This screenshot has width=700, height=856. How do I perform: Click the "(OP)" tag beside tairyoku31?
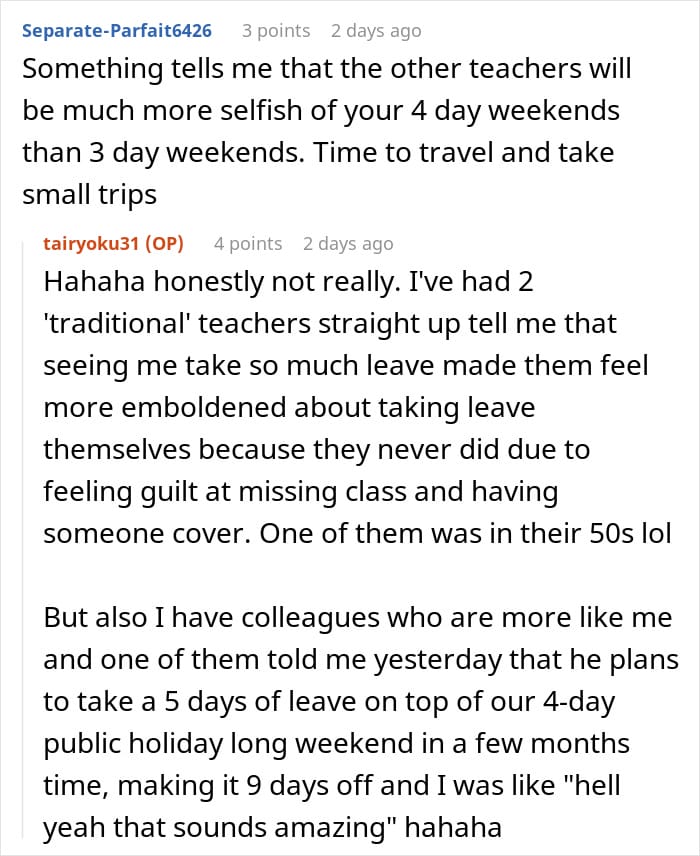pos(164,243)
